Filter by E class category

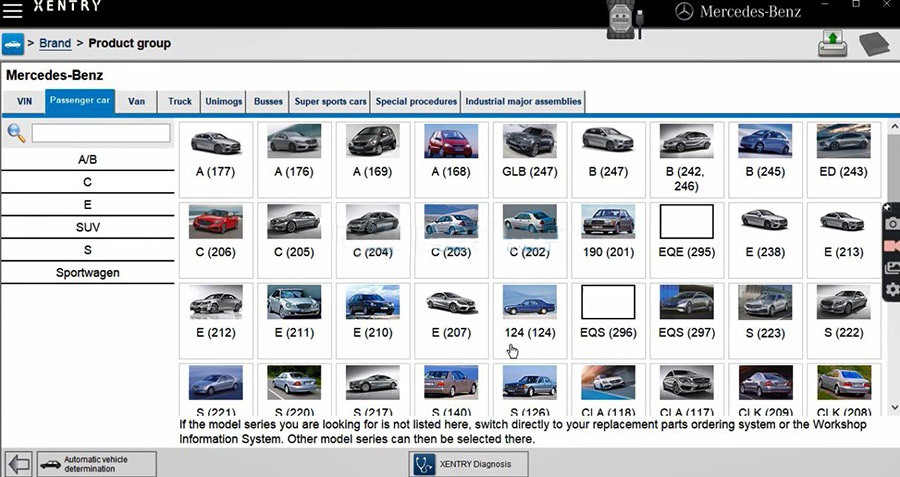coord(87,205)
